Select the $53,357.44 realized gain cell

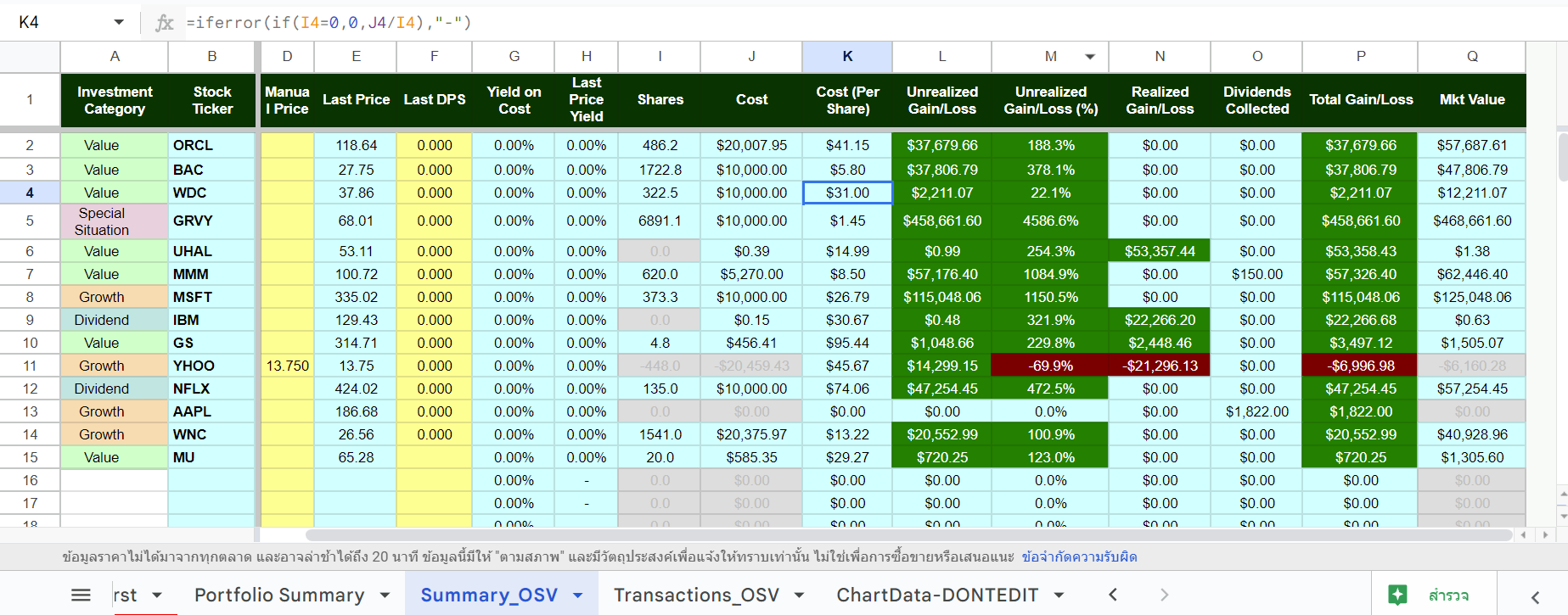point(1160,251)
